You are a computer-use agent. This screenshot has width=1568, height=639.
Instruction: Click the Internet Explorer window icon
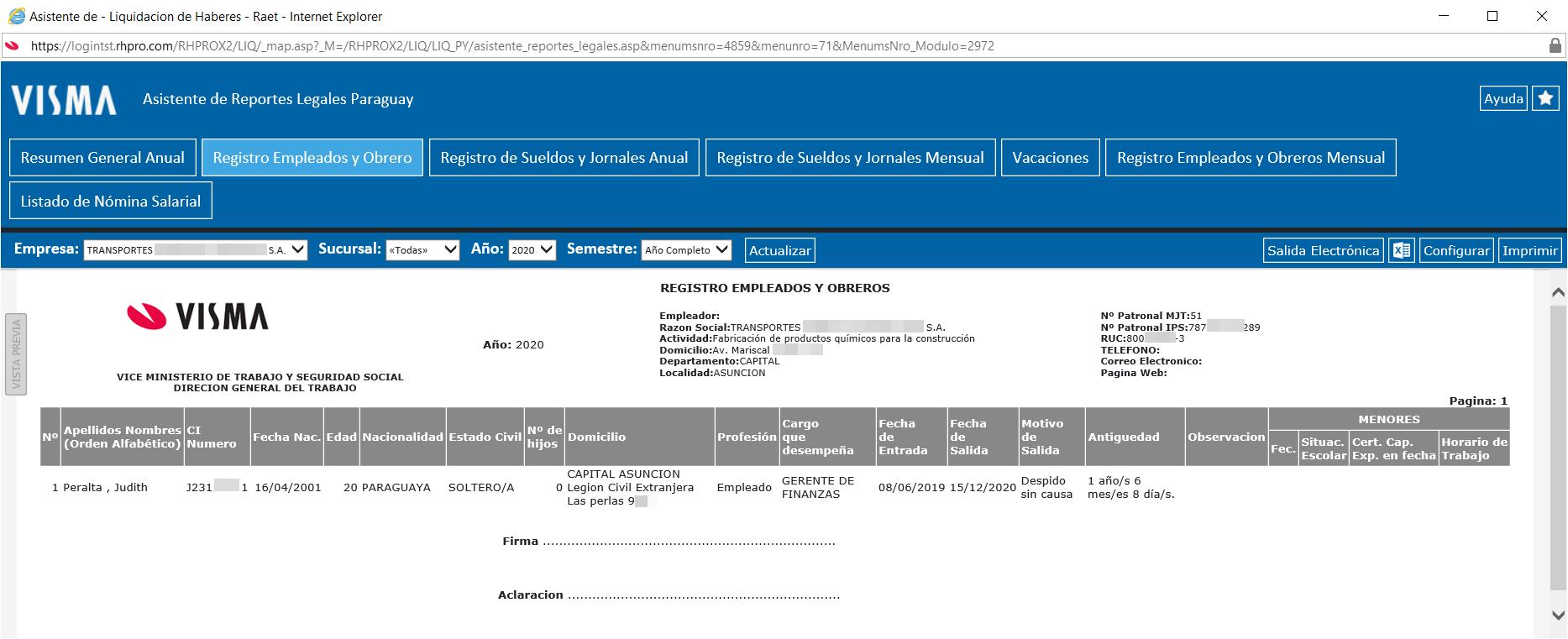pyautogui.click(x=16, y=16)
